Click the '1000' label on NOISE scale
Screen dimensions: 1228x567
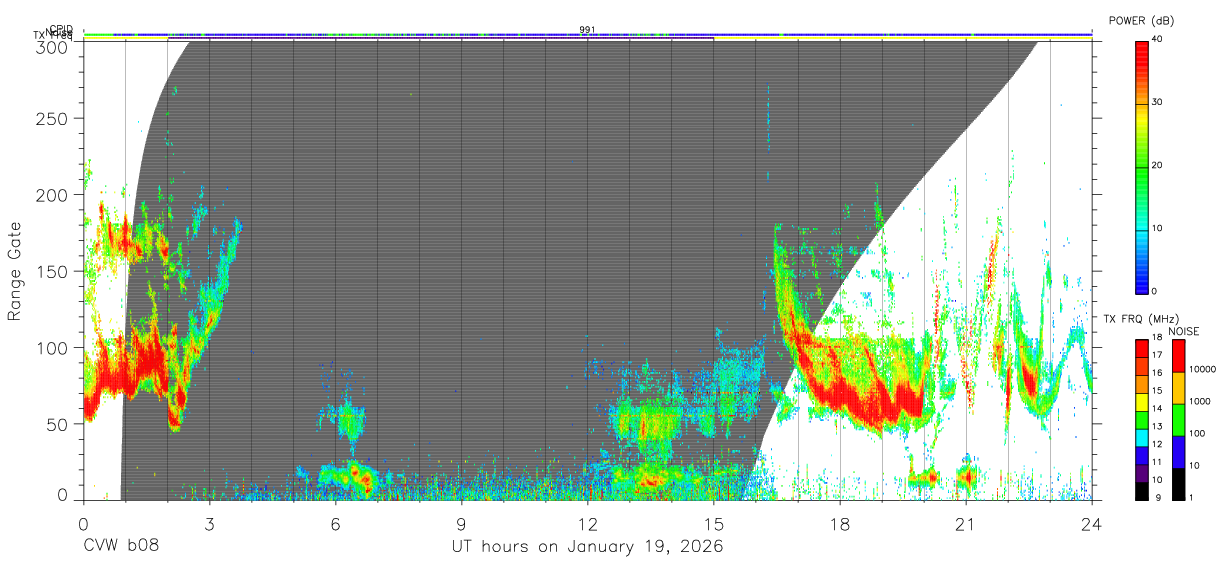pyautogui.click(x=1200, y=403)
